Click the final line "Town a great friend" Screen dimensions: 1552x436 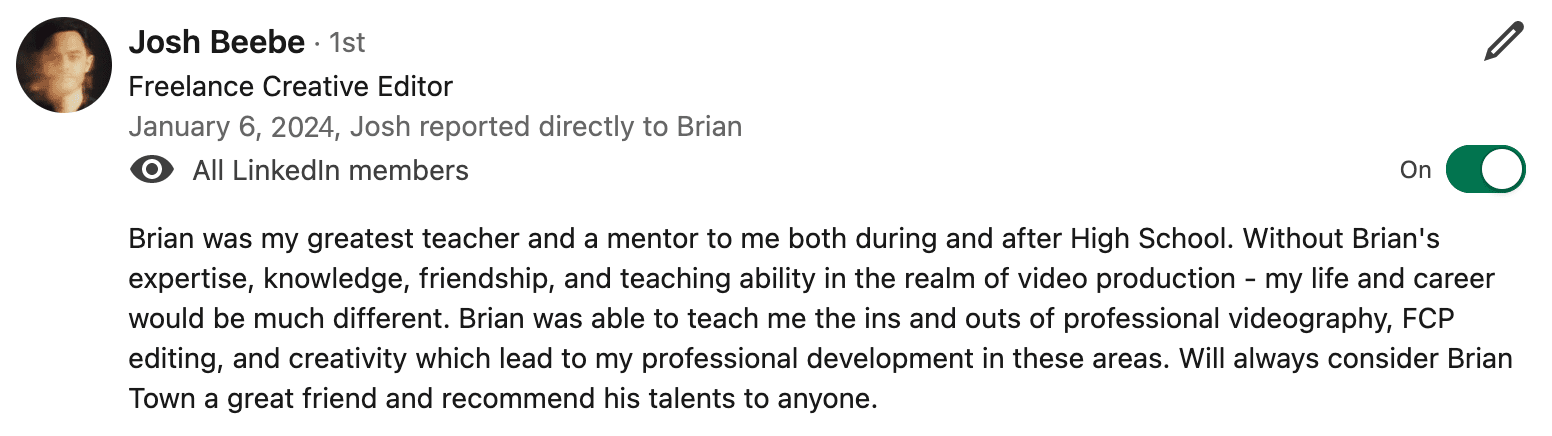pyautogui.click(x=502, y=399)
